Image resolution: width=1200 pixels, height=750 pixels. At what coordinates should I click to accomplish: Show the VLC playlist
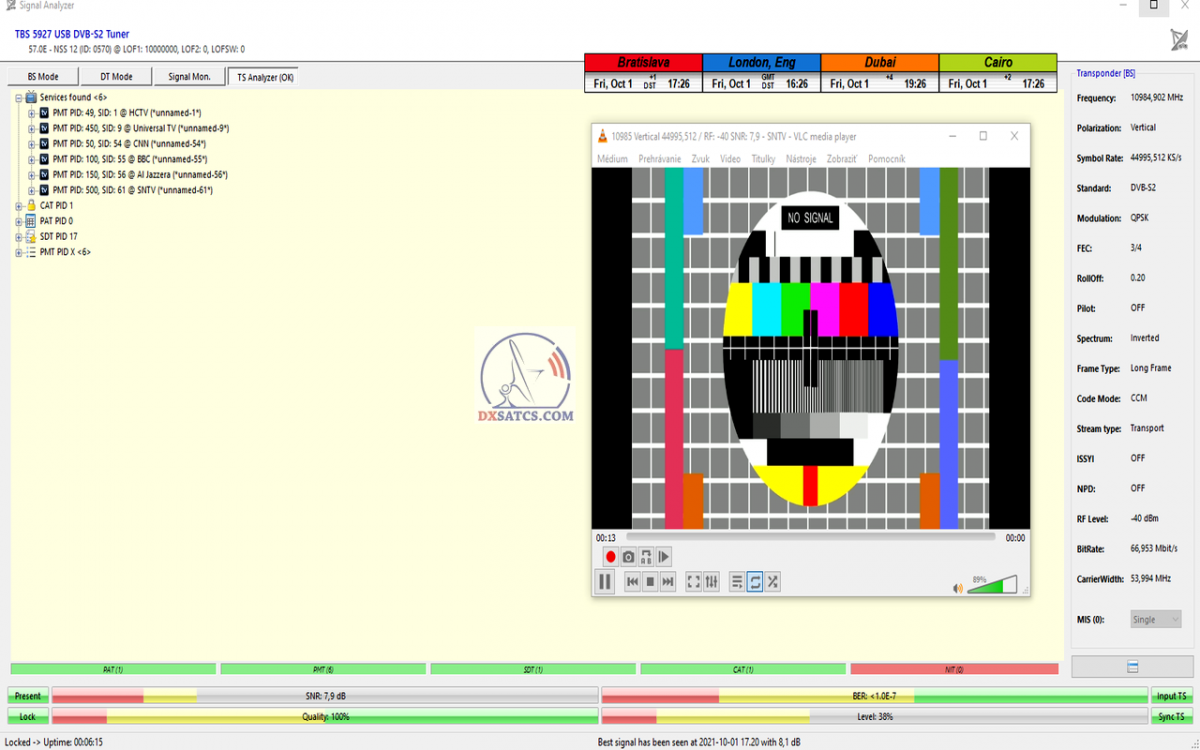[737, 582]
